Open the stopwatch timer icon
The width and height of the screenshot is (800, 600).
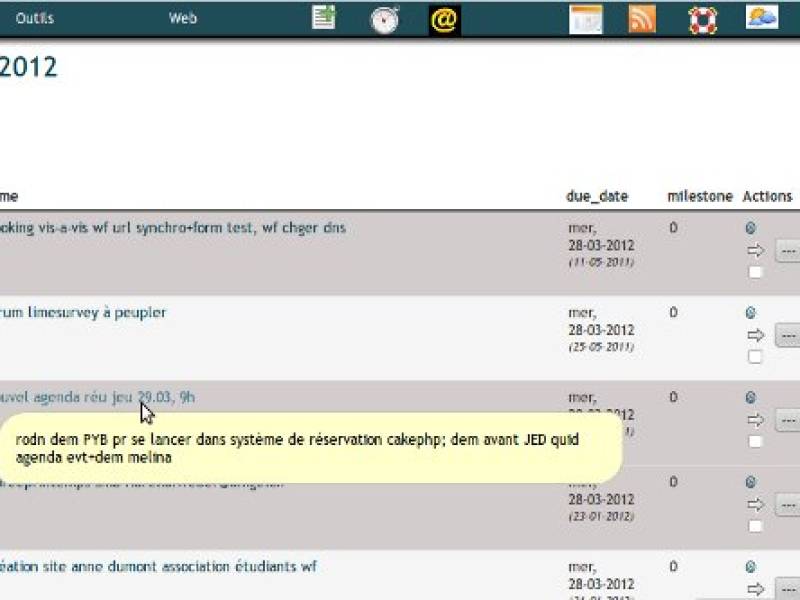tap(385, 19)
